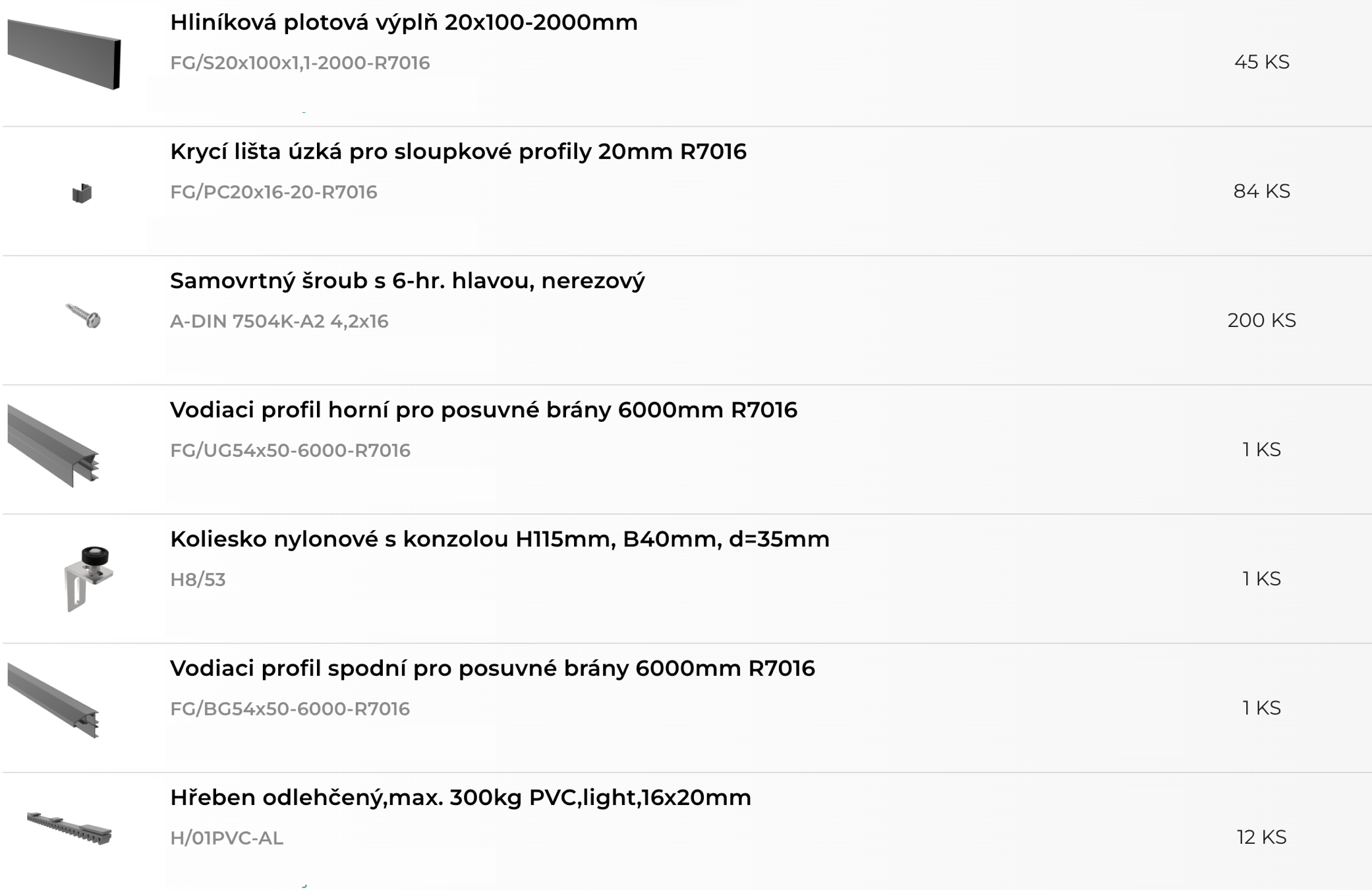Click the lower guide profile thumbnail

pyautogui.click(x=54, y=700)
